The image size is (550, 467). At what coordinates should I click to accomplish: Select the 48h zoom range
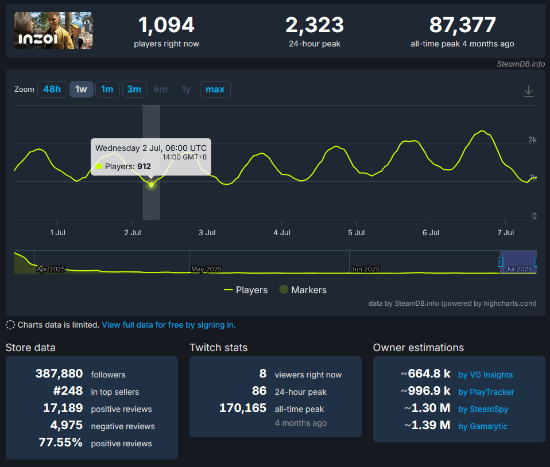click(x=52, y=89)
